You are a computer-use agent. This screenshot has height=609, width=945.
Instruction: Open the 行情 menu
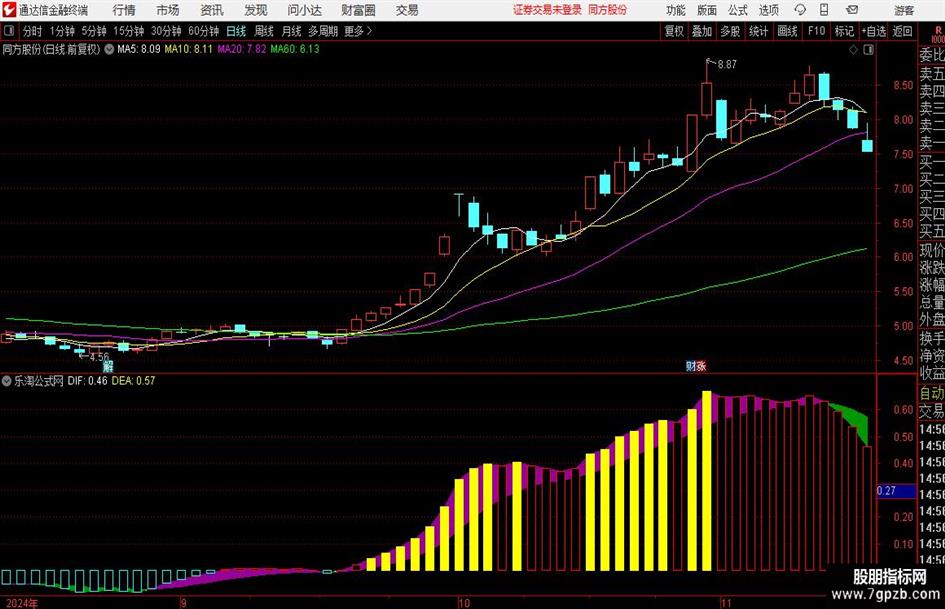[124, 10]
